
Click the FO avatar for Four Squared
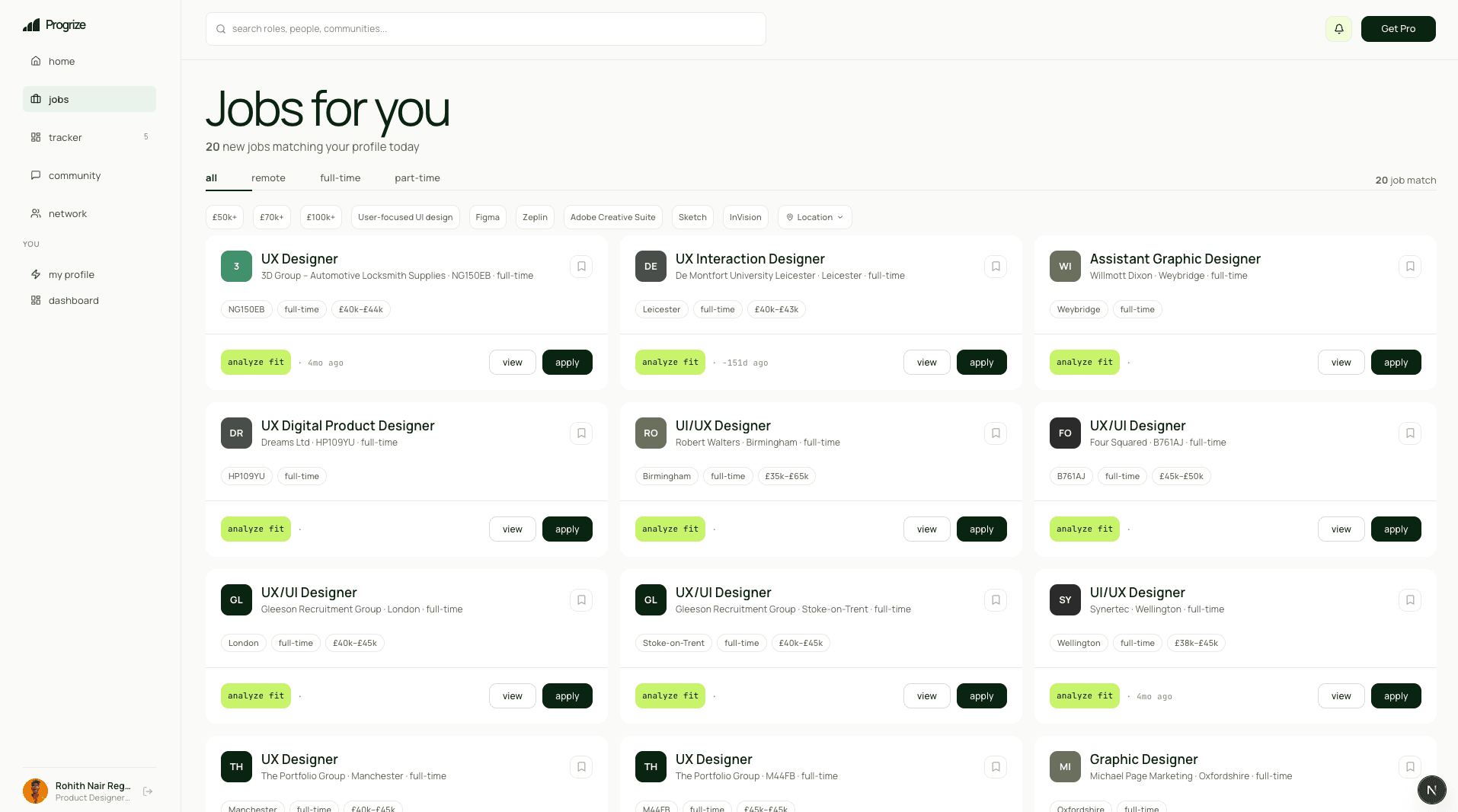point(1065,433)
